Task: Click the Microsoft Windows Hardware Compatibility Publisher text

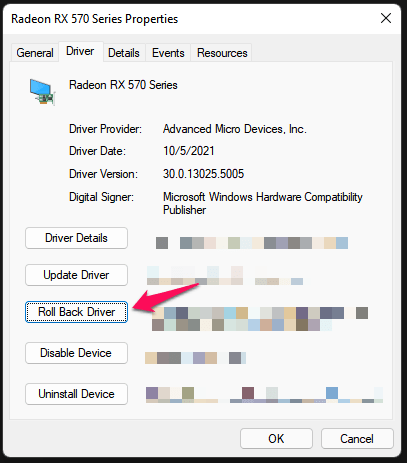Action: 263,203
